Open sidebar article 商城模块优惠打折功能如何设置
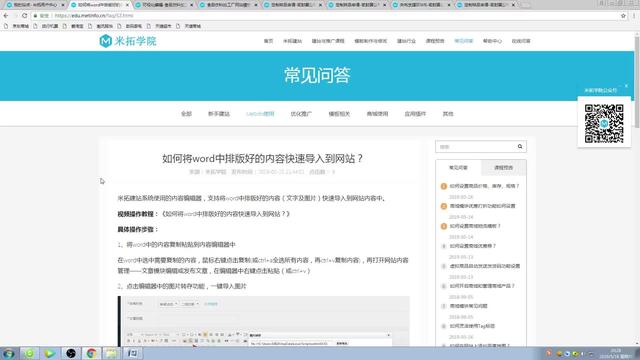 [482, 206]
